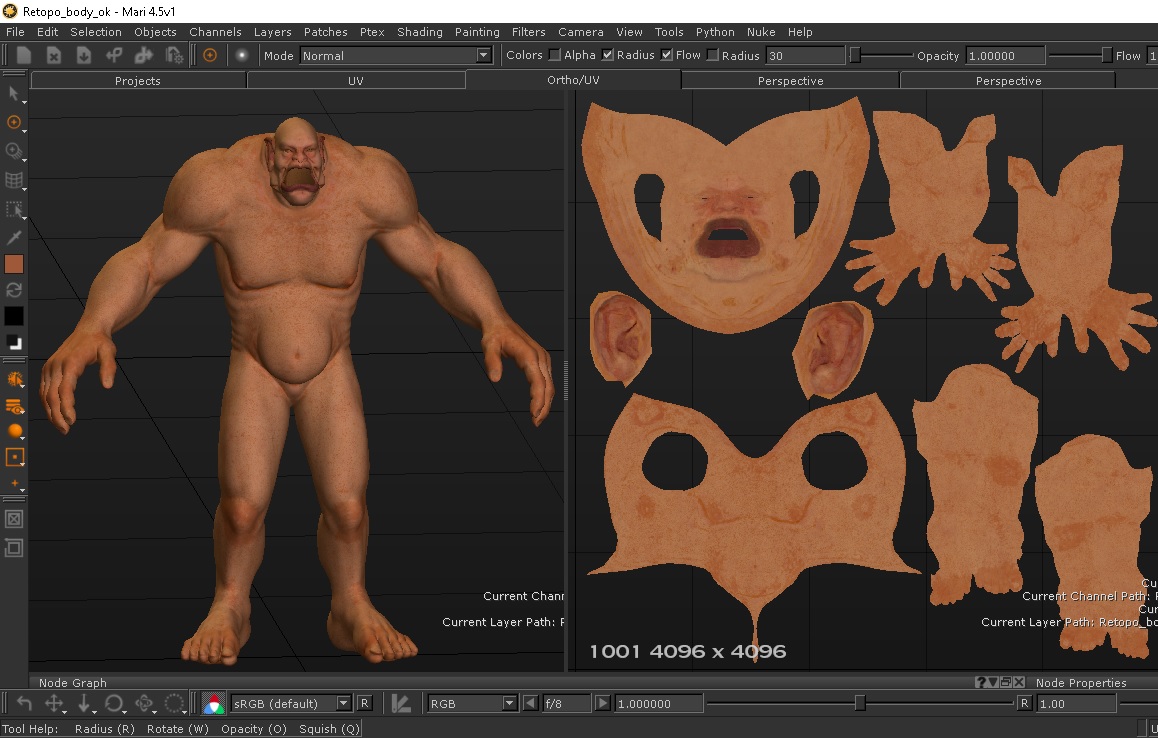Click the orange paint-through selection icon

pyautogui.click(x=15, y=380)
